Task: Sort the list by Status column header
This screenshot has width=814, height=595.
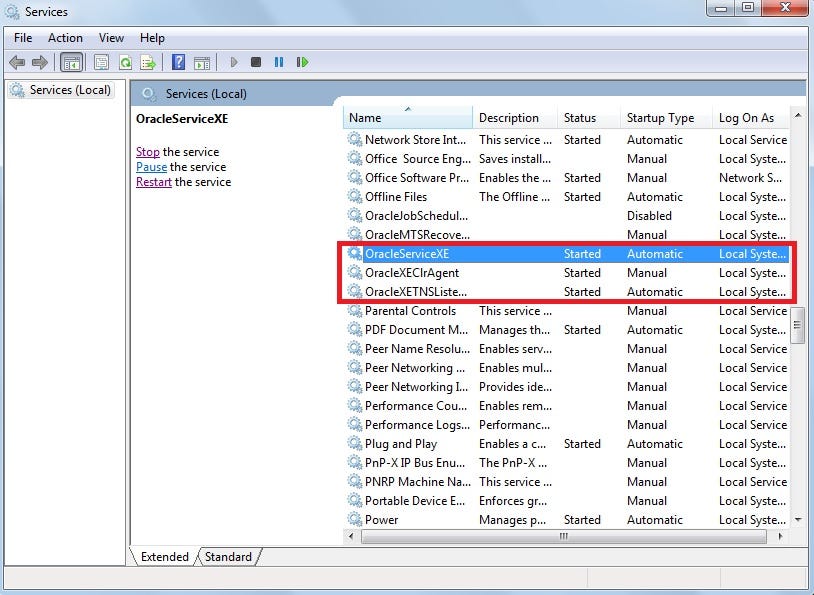Action: (580, 118)
